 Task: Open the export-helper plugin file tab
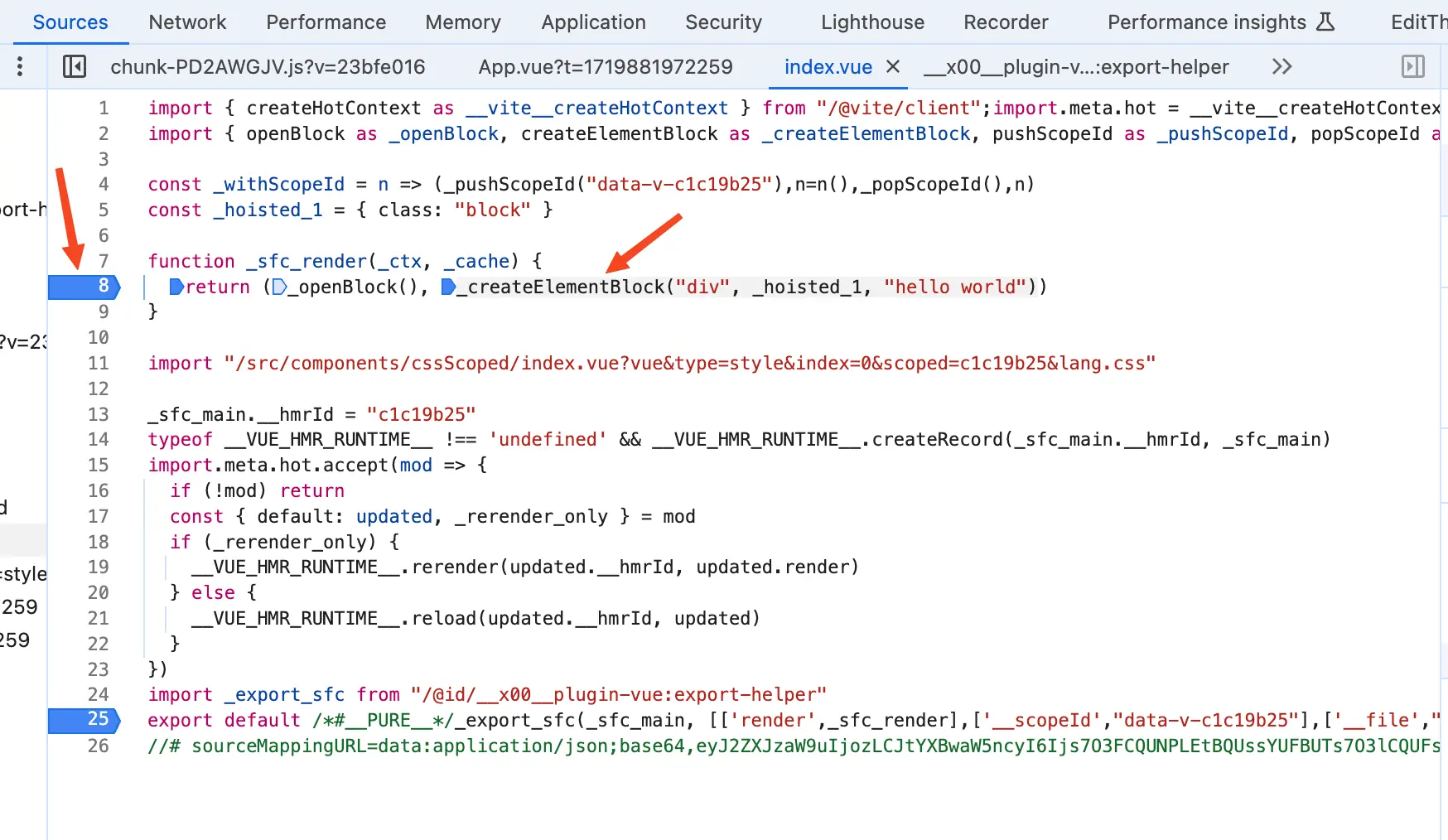1076,67
